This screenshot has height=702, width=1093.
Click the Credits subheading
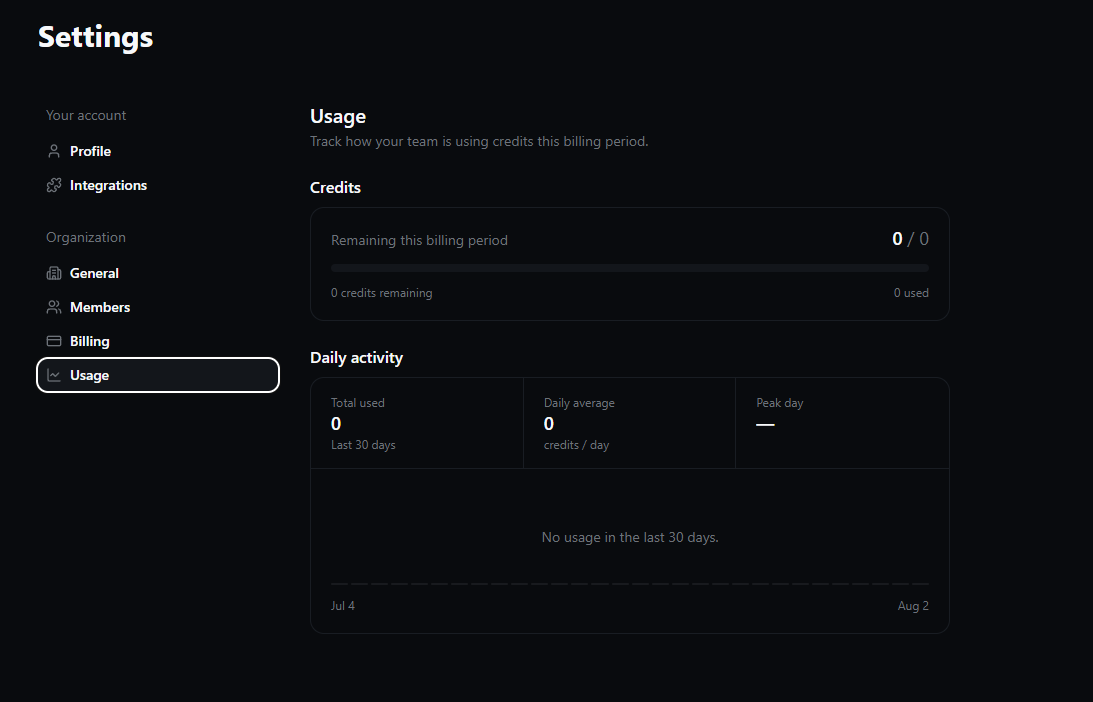click(x=335, y=188)
